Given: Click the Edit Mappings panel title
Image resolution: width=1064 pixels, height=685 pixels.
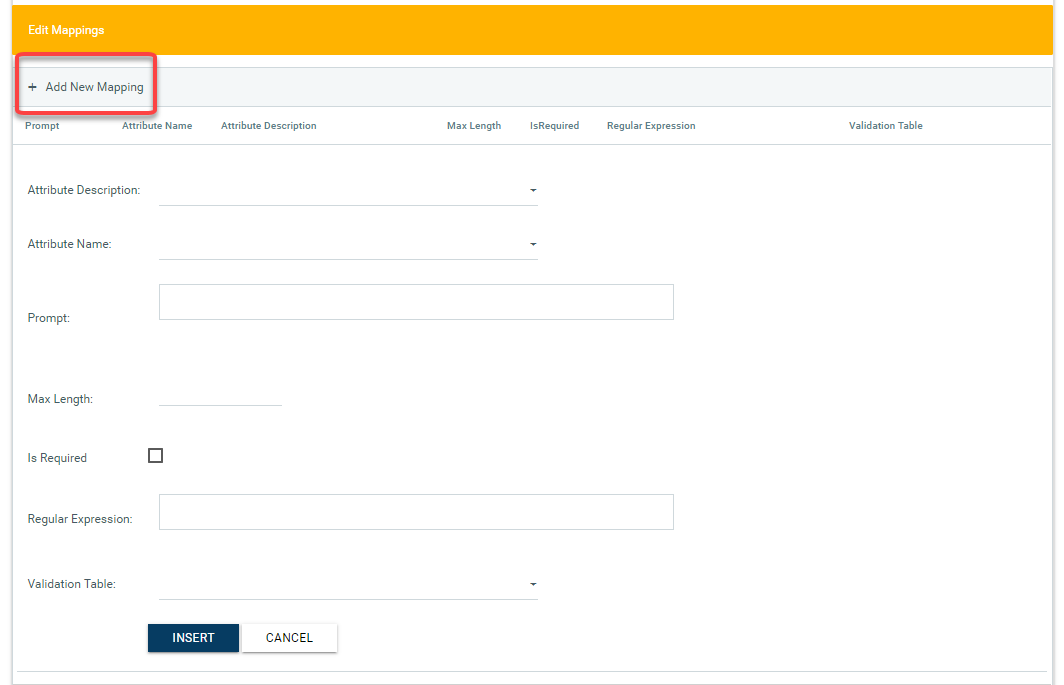Looking at the screenshot, I should [66, 30].
